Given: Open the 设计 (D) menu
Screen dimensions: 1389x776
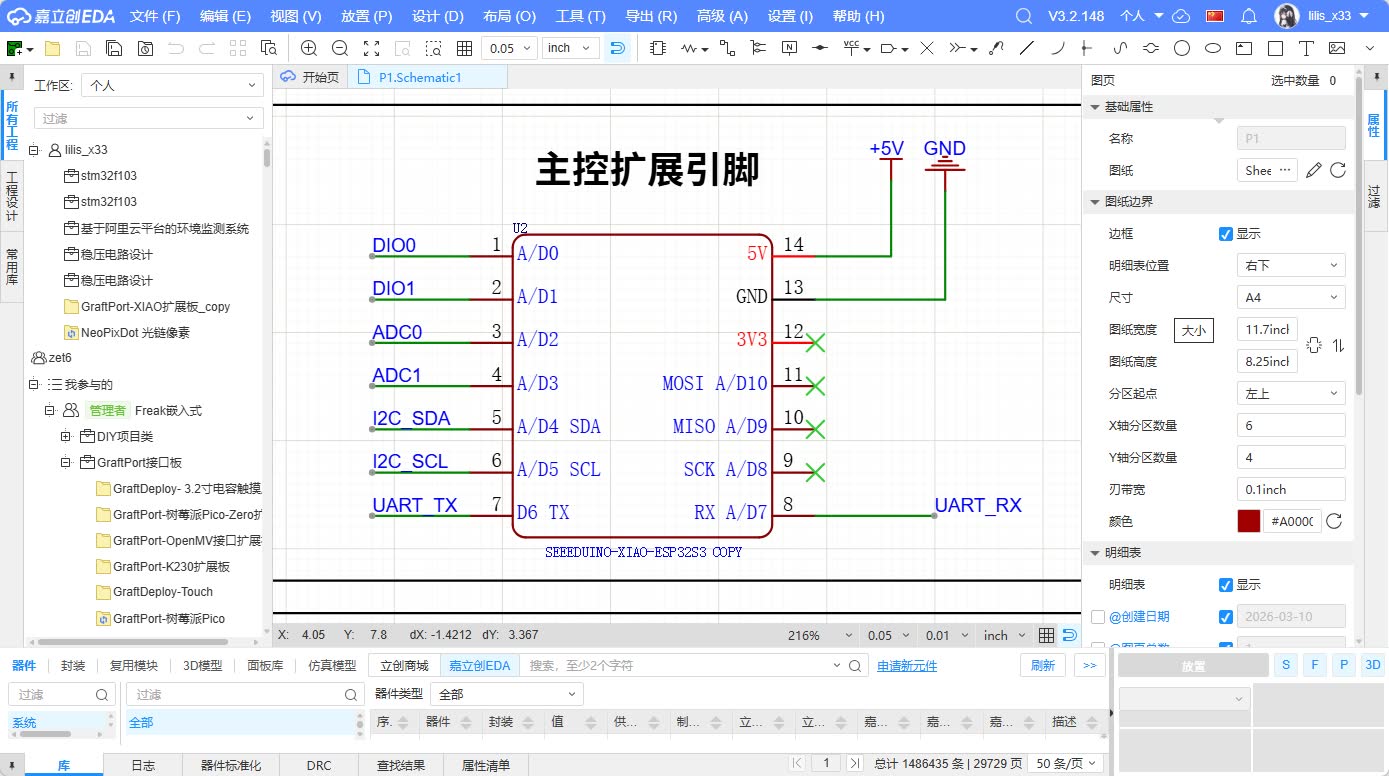Looking at the screenshot, I should coord(438,16).
